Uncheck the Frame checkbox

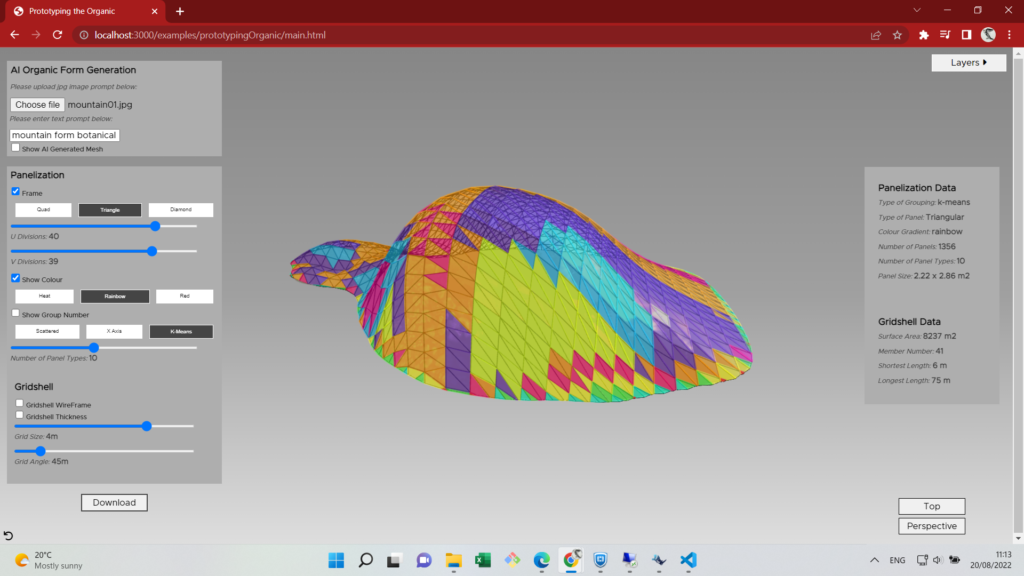(16, 192)
